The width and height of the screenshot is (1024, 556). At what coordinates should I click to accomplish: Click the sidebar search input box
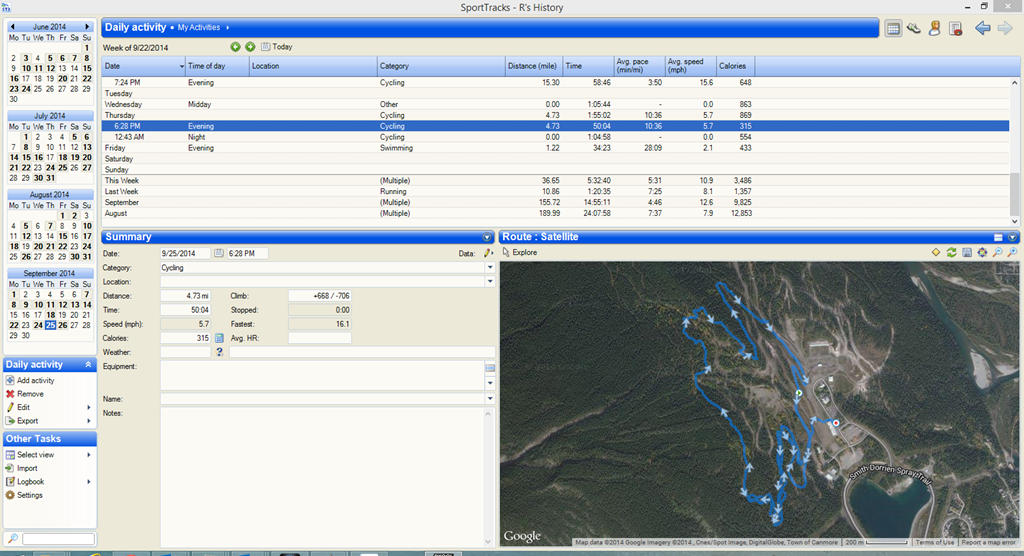(x=58, y=539)
